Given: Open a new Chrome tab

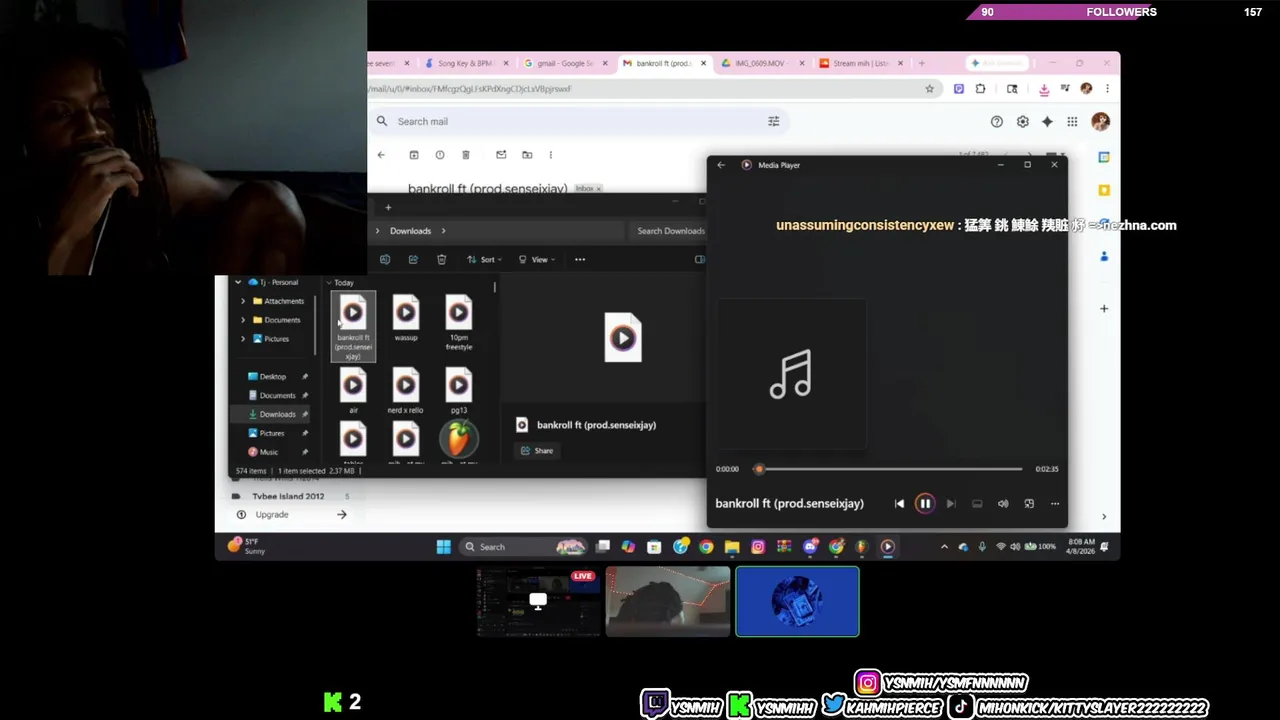Looking at the screenshot, I should pyautogui.click(x=922, y=63).
